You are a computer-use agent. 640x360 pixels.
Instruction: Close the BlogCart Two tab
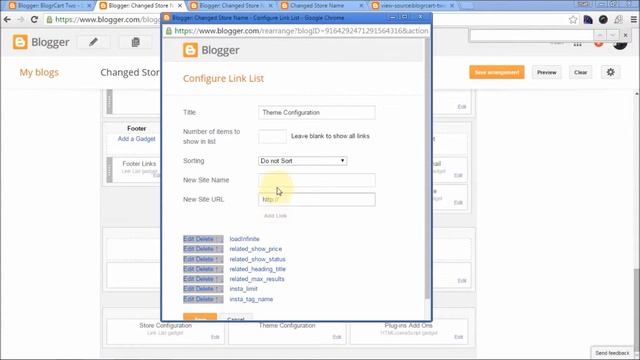pos(89,6)
